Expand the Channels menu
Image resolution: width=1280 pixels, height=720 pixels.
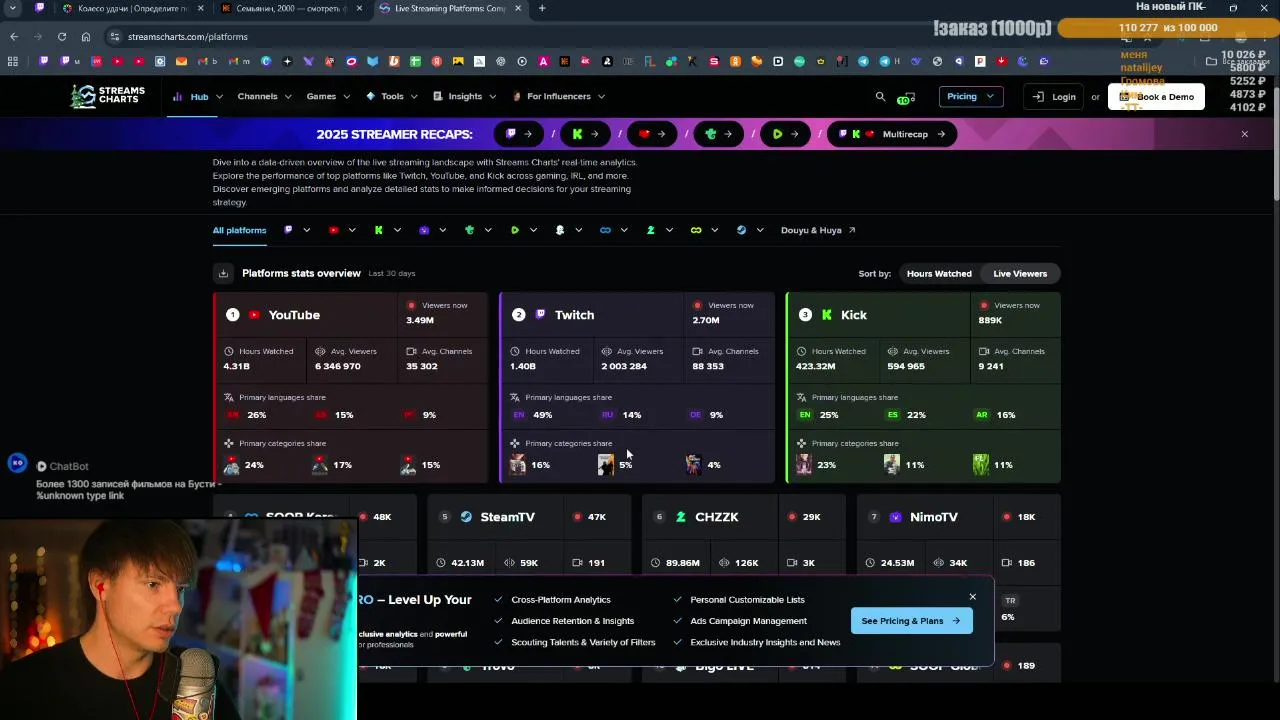pyautogui.click(x=264, y=97)
